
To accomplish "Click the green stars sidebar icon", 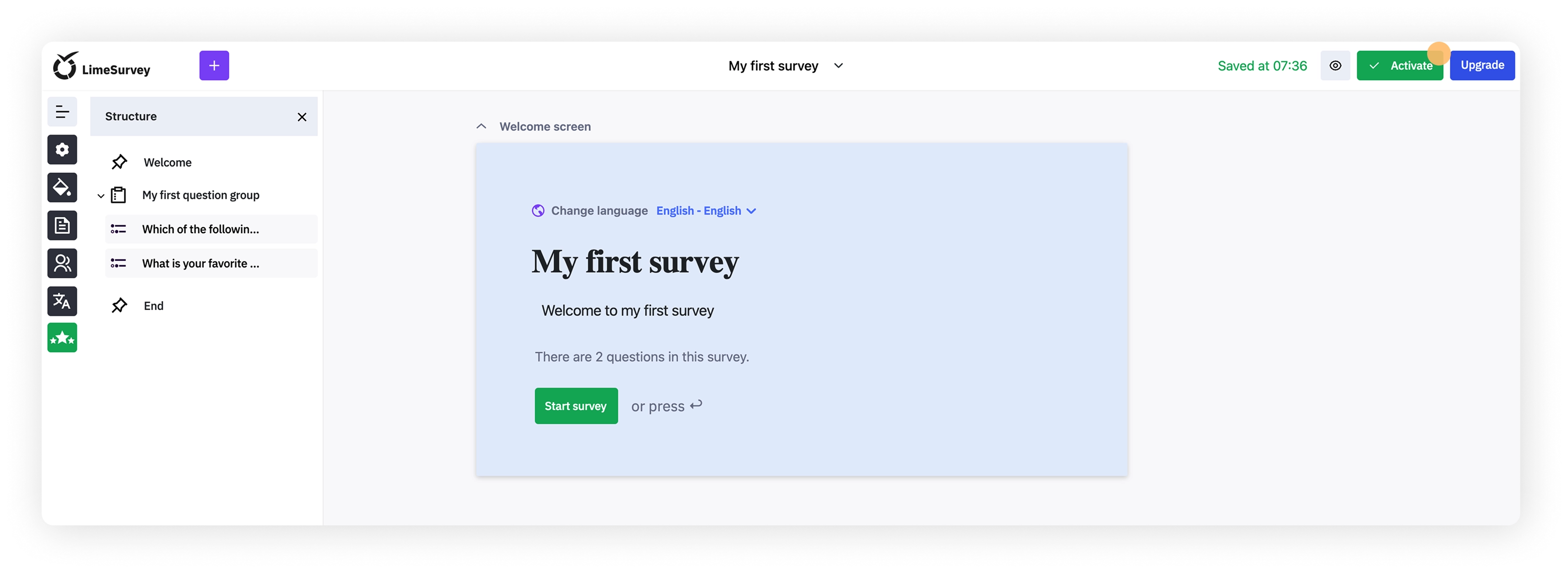I will coord(62,338).
